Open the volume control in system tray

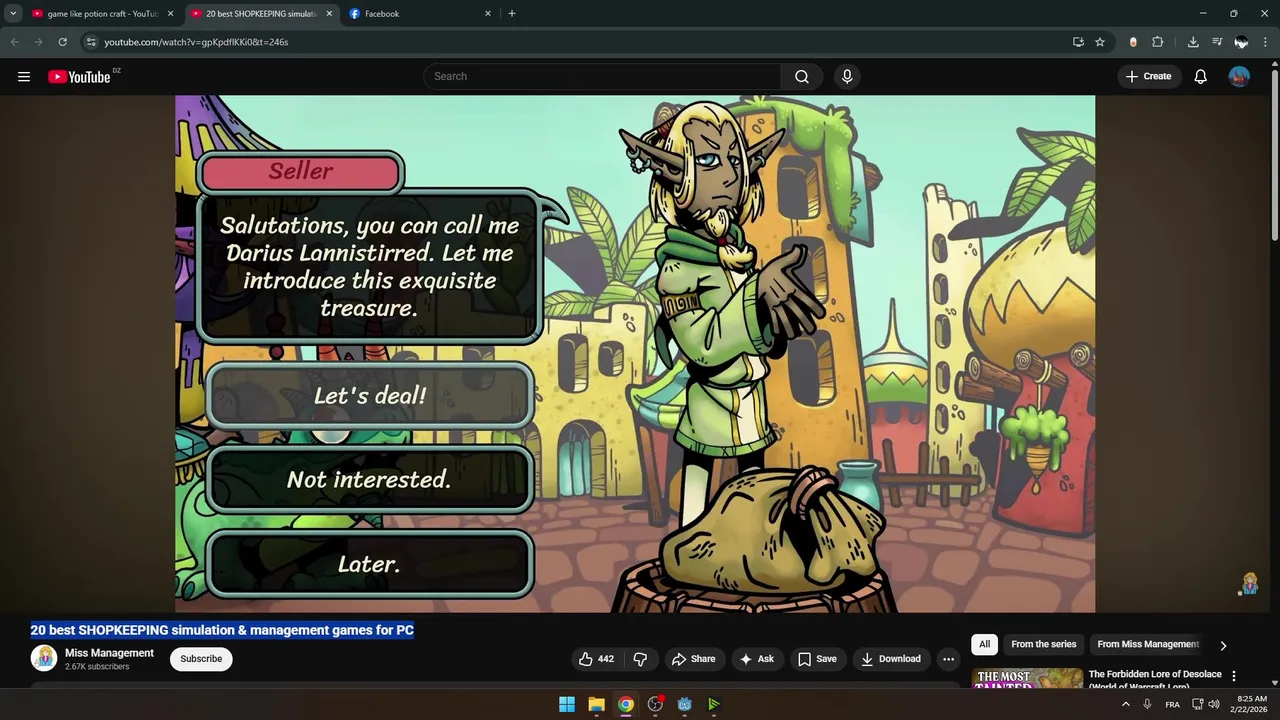pos(1214,704)
